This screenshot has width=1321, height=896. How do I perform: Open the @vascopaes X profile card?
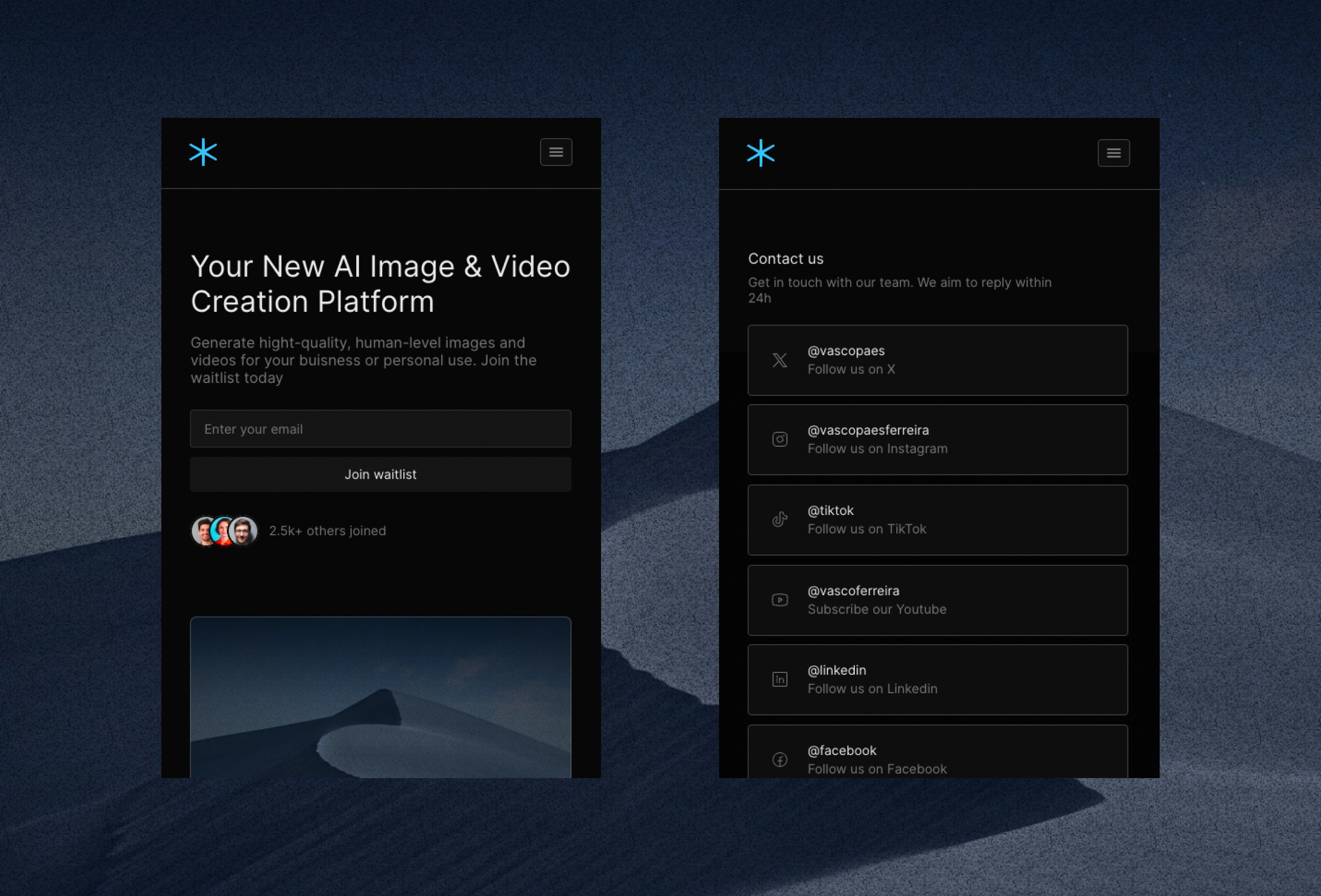click(x=937, y=360)
